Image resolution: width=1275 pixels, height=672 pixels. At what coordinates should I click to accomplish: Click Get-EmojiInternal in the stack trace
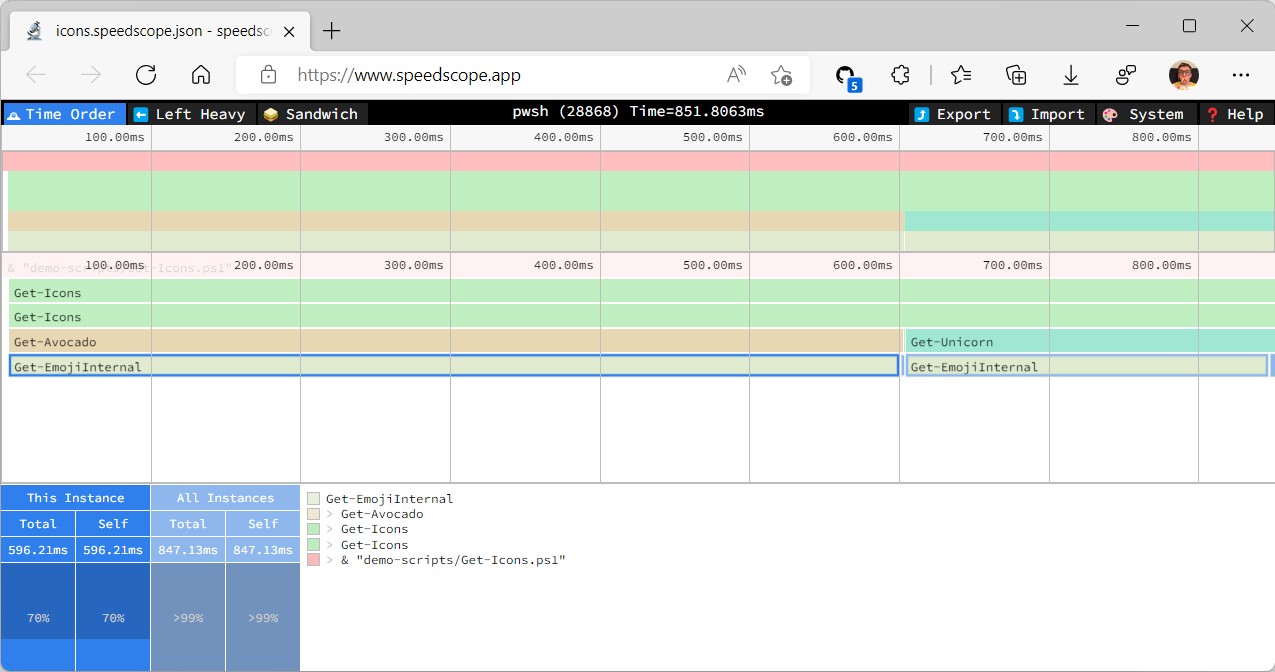pyautogui.click(x=389, y=498)
